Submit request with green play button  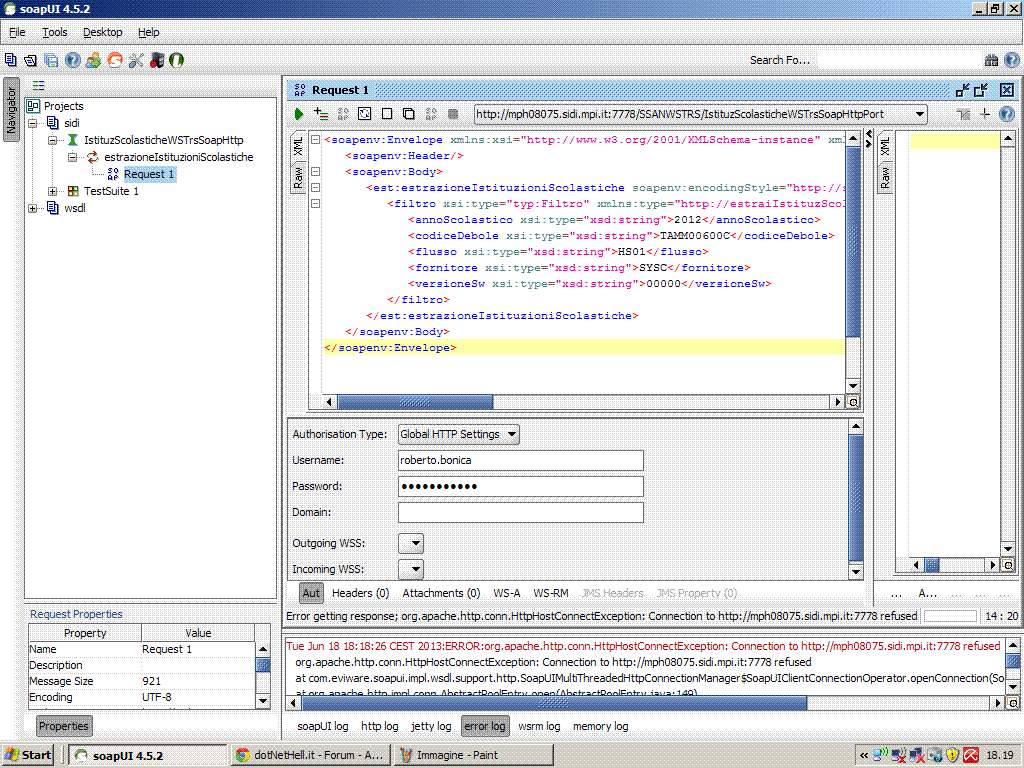pos(299,114)
